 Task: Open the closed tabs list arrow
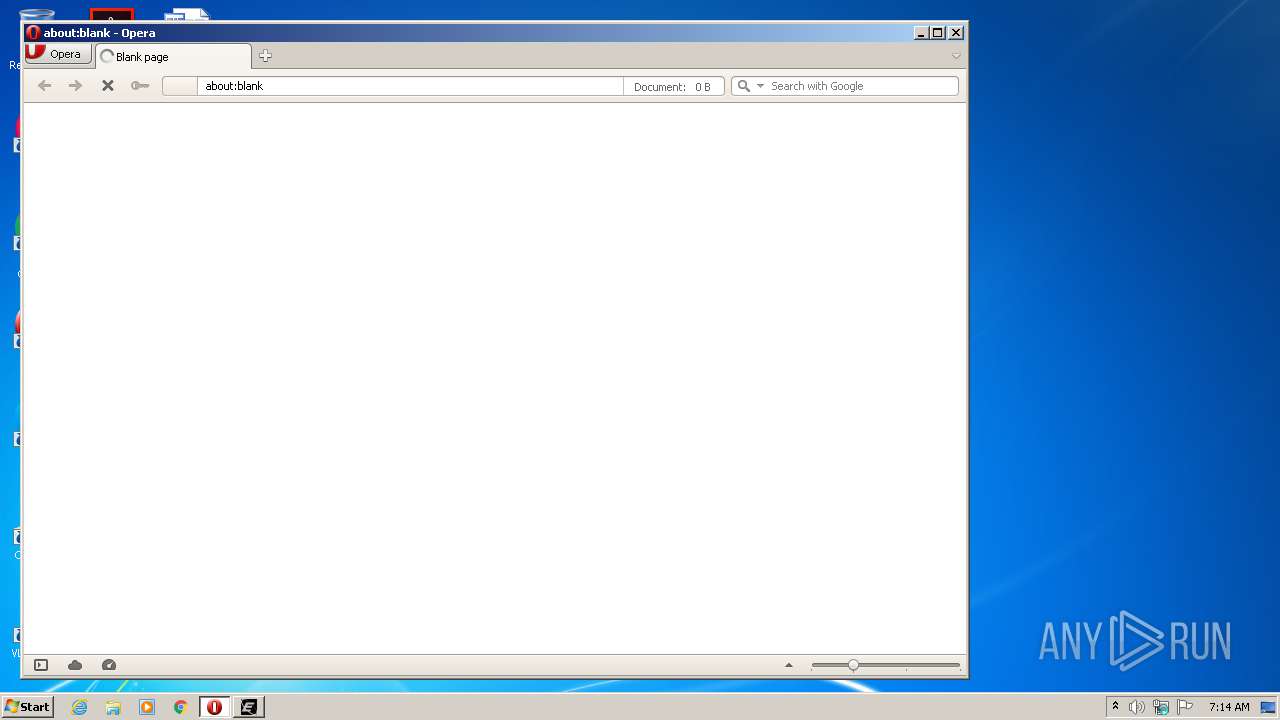pos(956,56)
